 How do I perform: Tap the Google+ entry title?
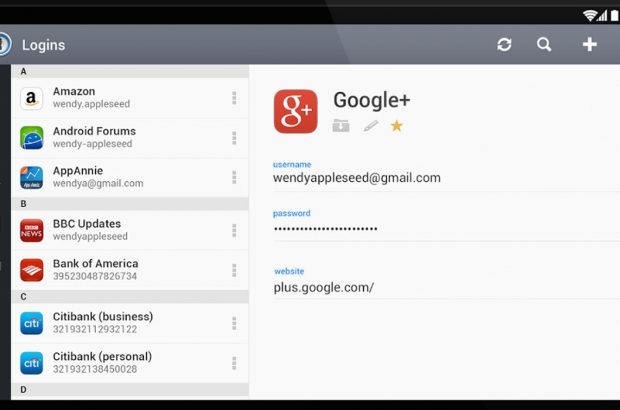click(x=372, y=100)
